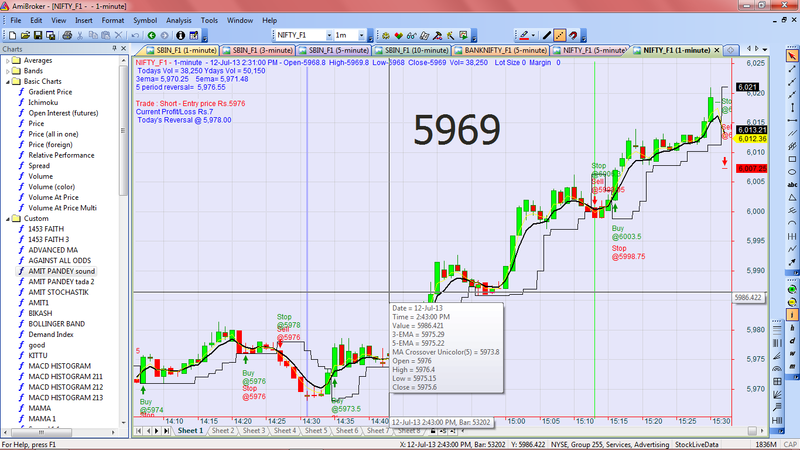The width and height of the screenshot is (800, 450).
Task: Pin the Charts panel with pushpin
Action: coord(114,48)
